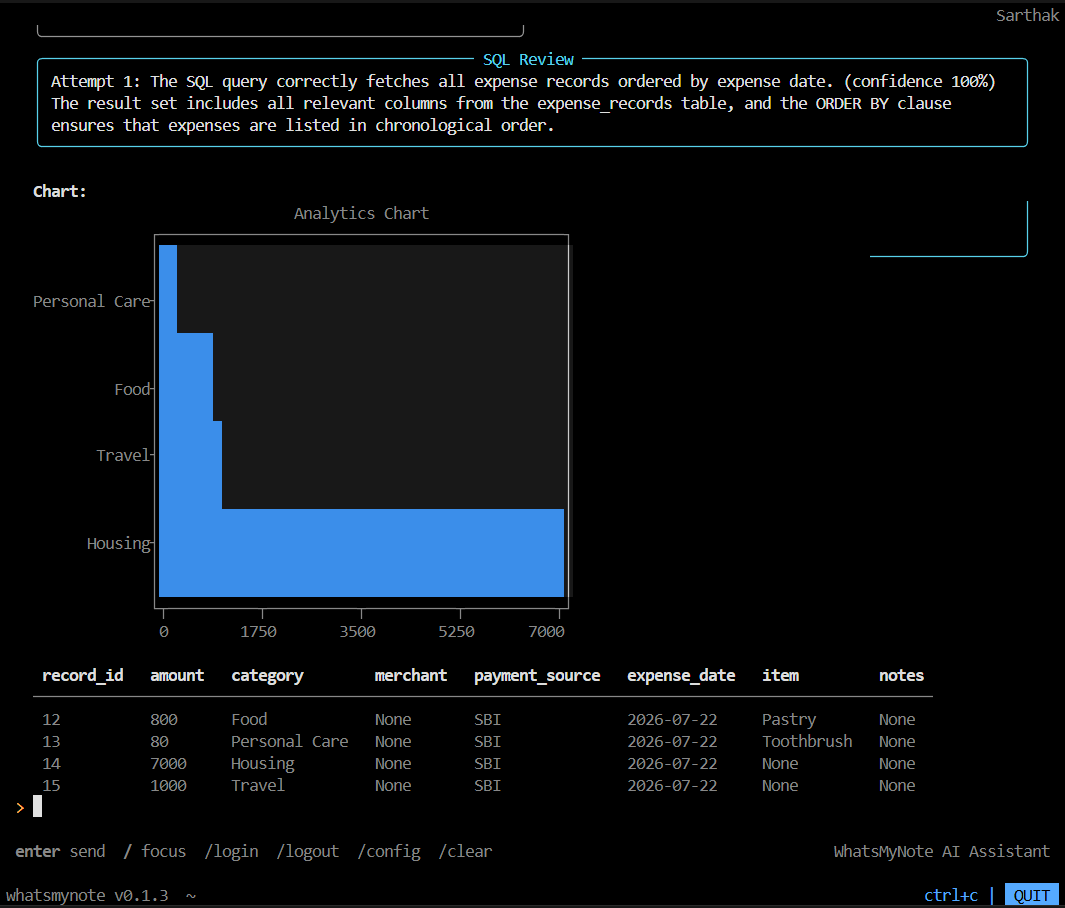Click the '/ focus' shortcut hint
The width and height of the screenshot is (1065, 908).
[155, 851]
